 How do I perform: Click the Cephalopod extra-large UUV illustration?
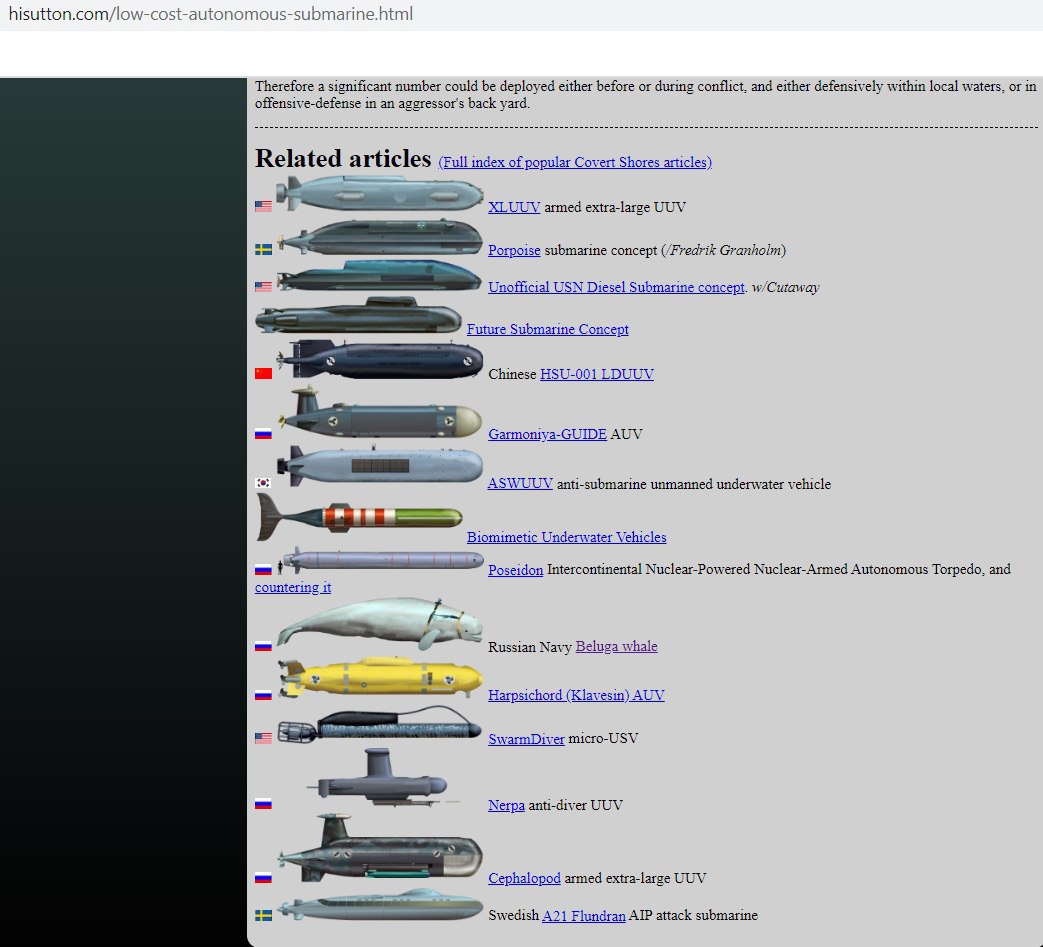pyautogui.click(x=379, y=849)
